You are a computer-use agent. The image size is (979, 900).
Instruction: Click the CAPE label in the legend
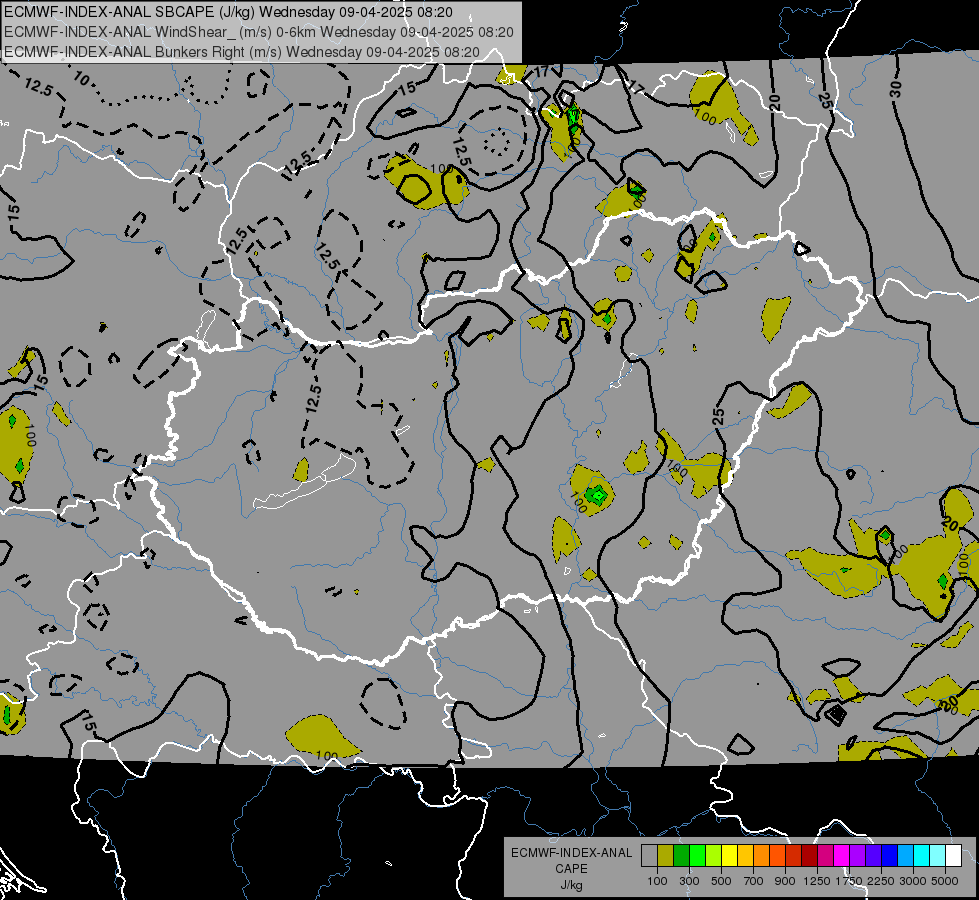(571, 869)
